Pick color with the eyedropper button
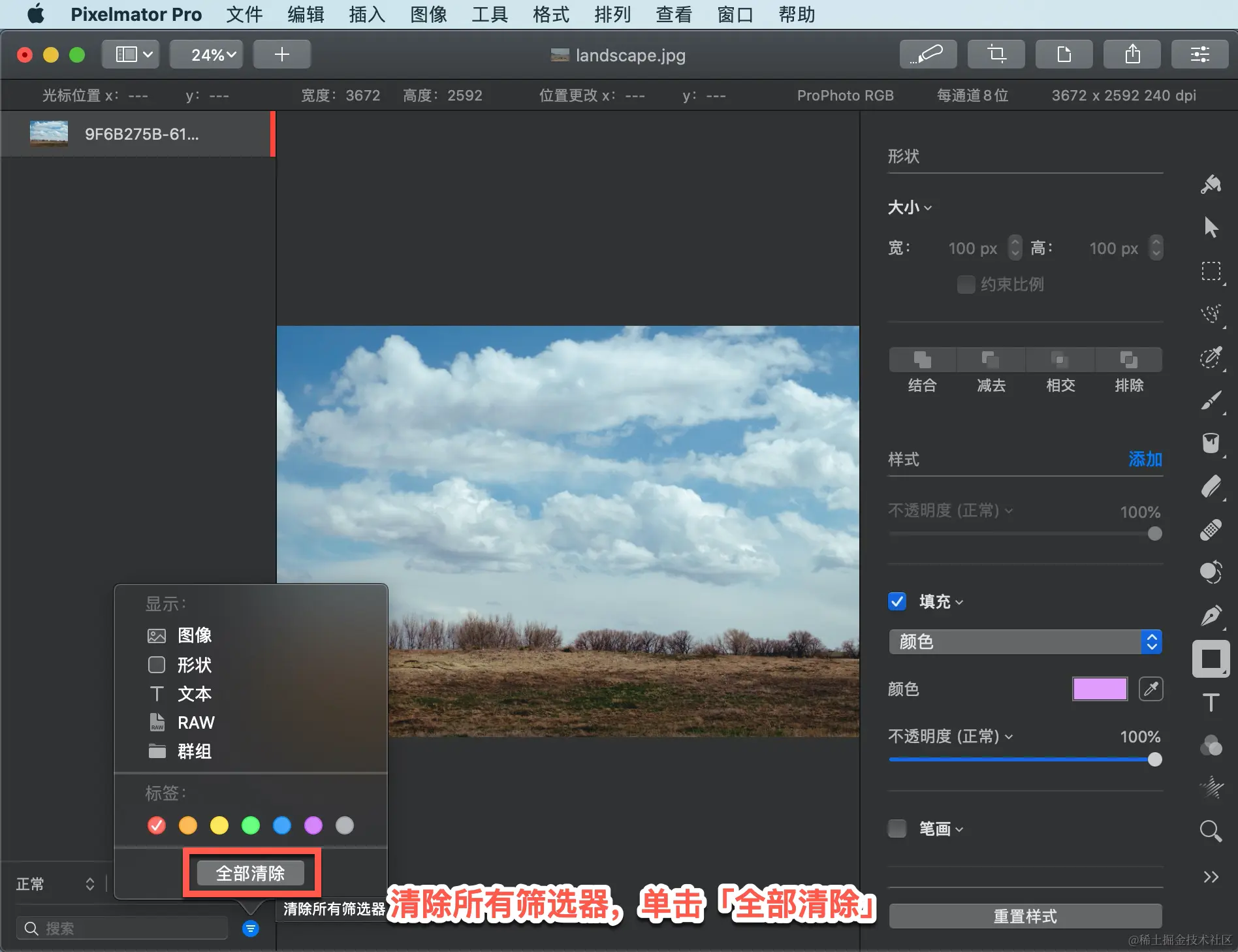This screenshot has height=952, width=1238. pyautogui.click(x=1151, y=689)
